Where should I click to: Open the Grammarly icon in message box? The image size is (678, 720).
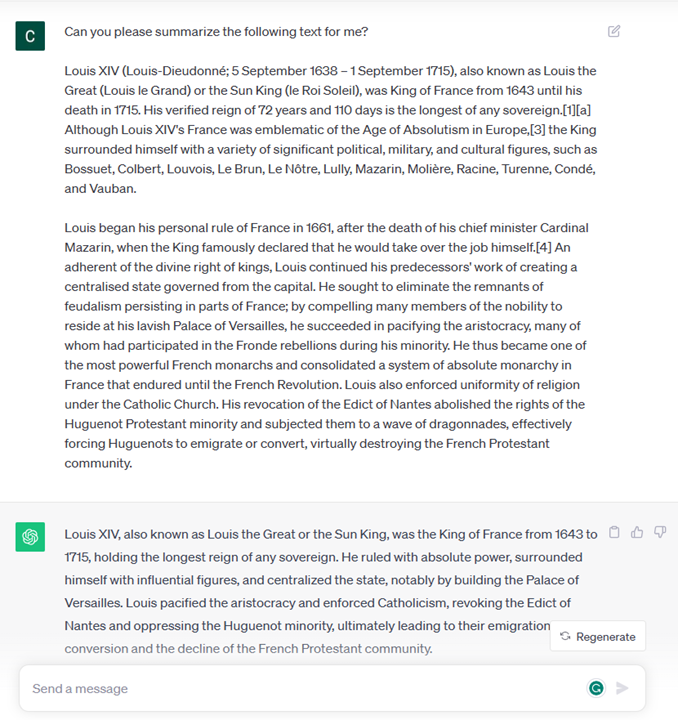[x=596, y=688]
